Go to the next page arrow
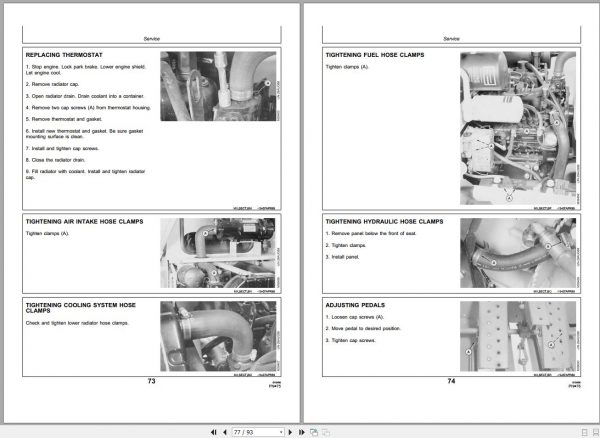The image size is (600, 438). 290,432
